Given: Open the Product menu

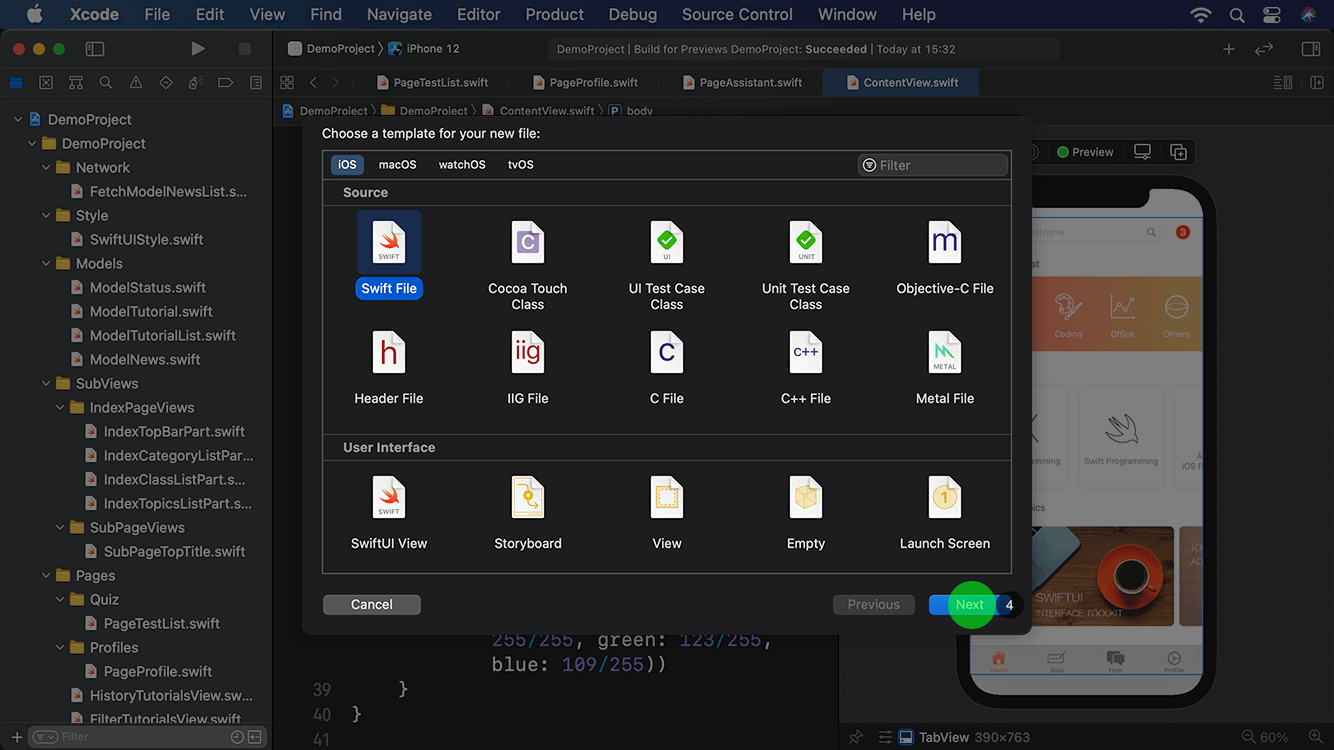Looking at the screenshot, I should pos(554,14).
